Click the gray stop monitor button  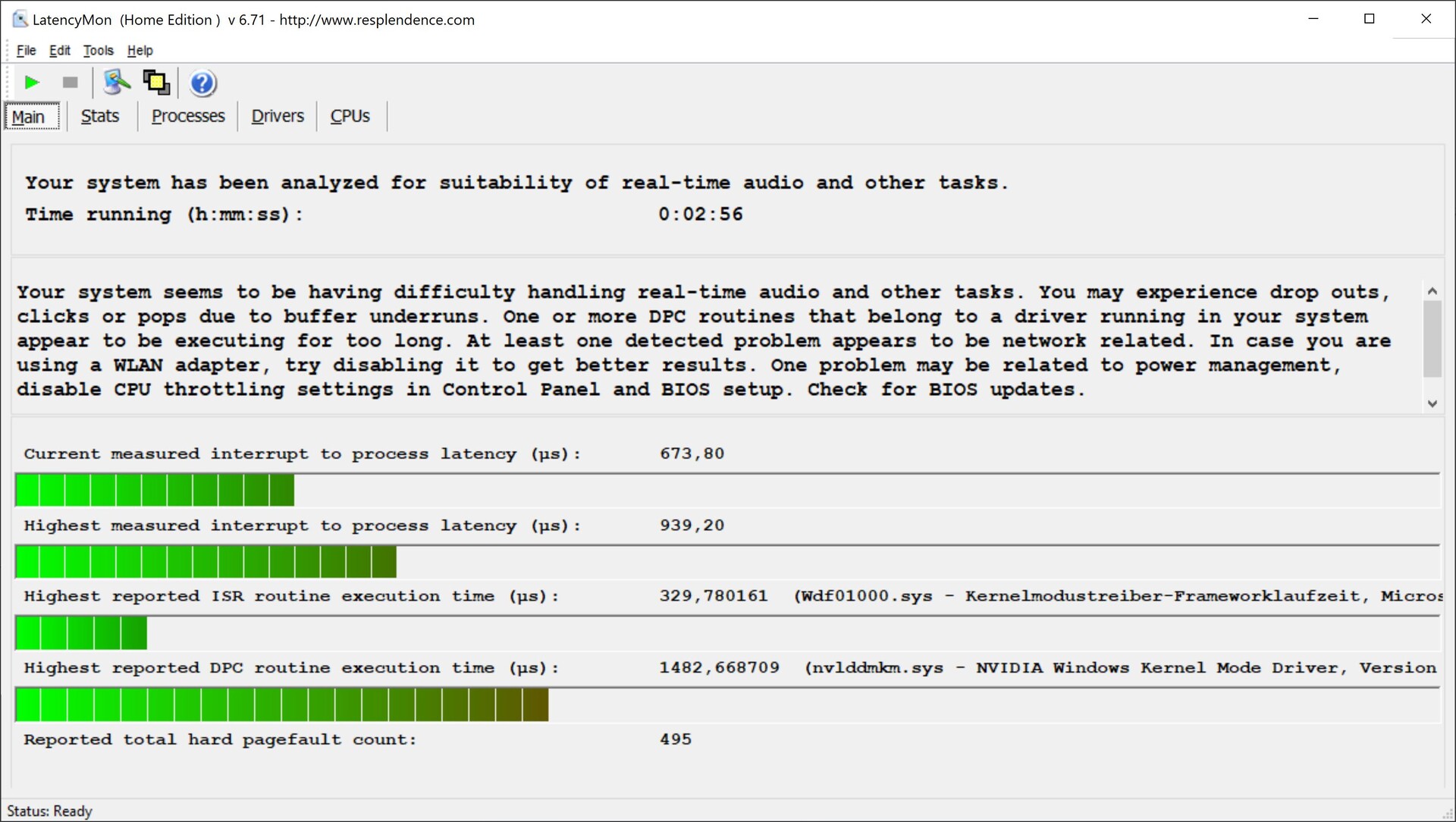pyautogui.click(x=70, y=82)
